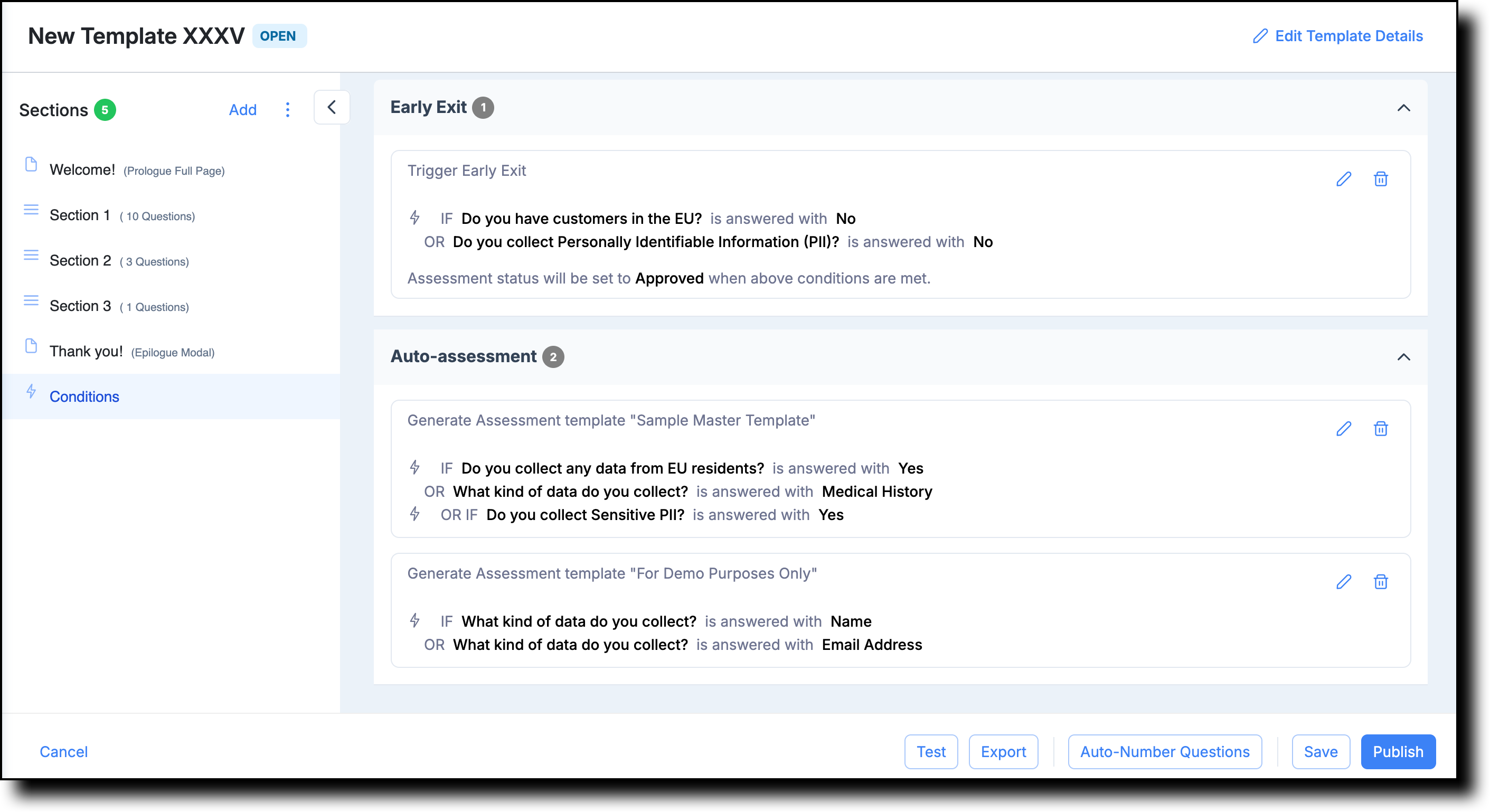Edit the For Demo Purposes Only condition
The width and height of the screenshot is (1490, 812).
pyautogui.click(x=1343, y=582)
